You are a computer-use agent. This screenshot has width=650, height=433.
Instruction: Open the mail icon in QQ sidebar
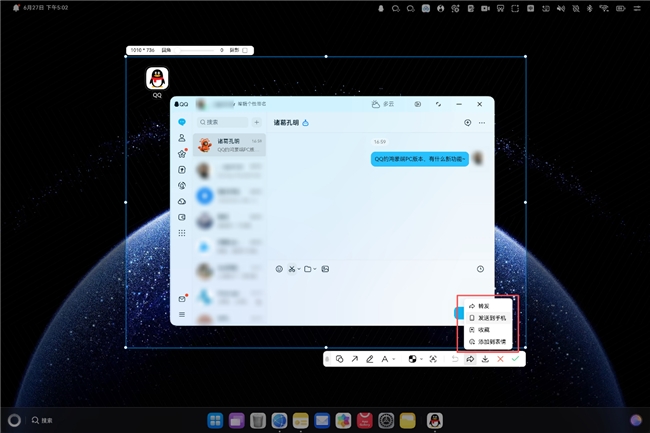point(182,299)
